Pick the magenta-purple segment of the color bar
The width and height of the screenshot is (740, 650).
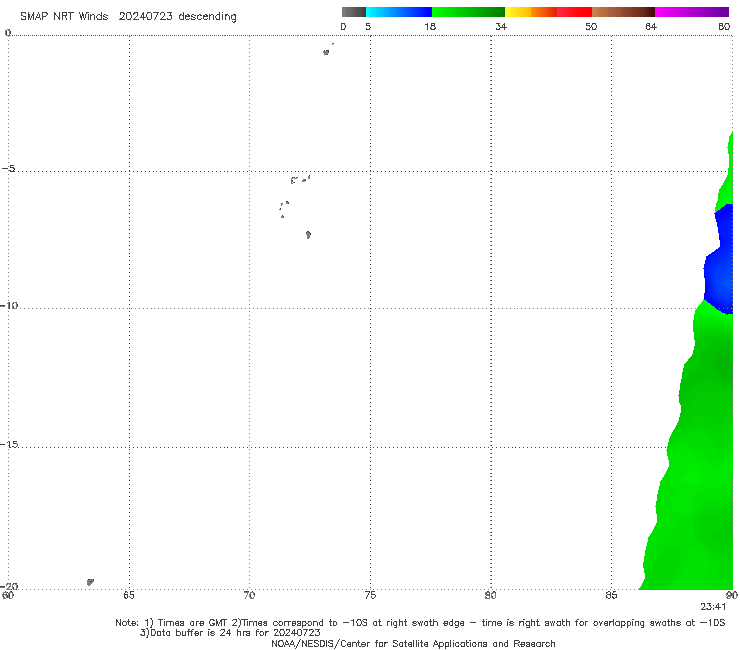692,12
